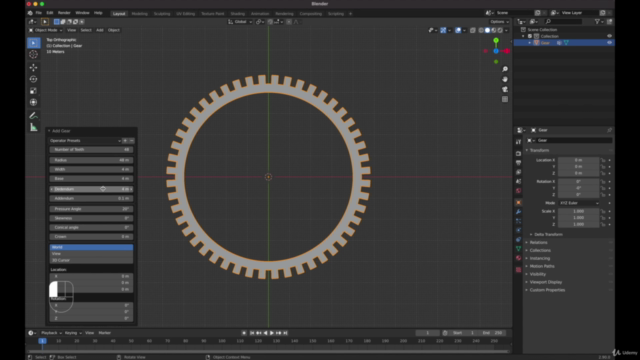Click the End frame 250 field
Image resolution: width=640 pixels, height=360 pixels.
coord(493,333)
